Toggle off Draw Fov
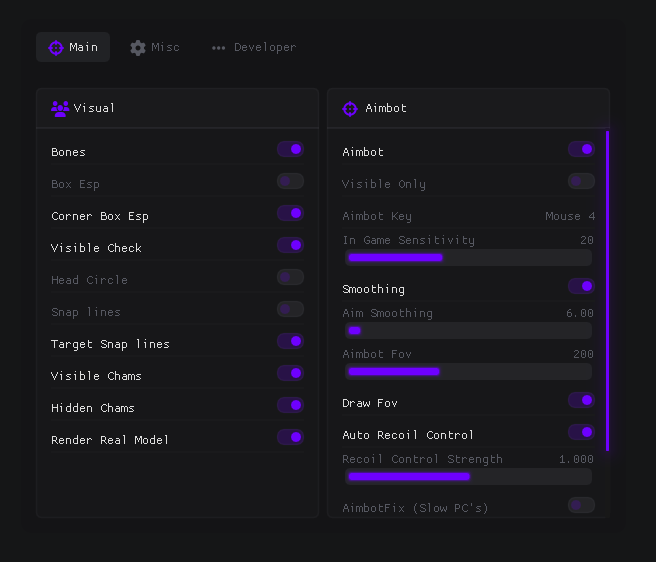This screenshot has height=562, width=656. click(582, 400)
